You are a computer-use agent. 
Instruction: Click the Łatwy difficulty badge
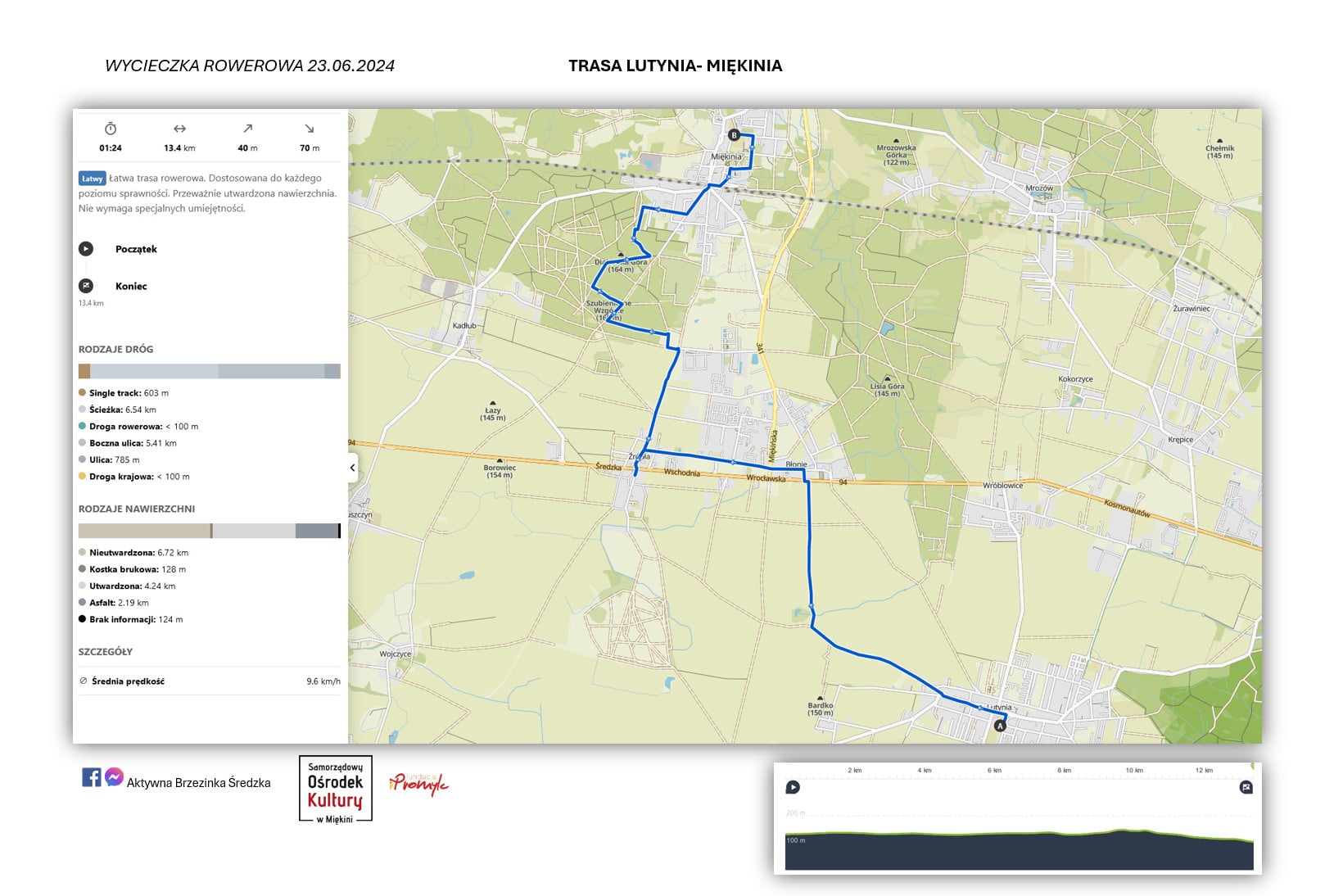pyautogui.click(x=92, y=179)
